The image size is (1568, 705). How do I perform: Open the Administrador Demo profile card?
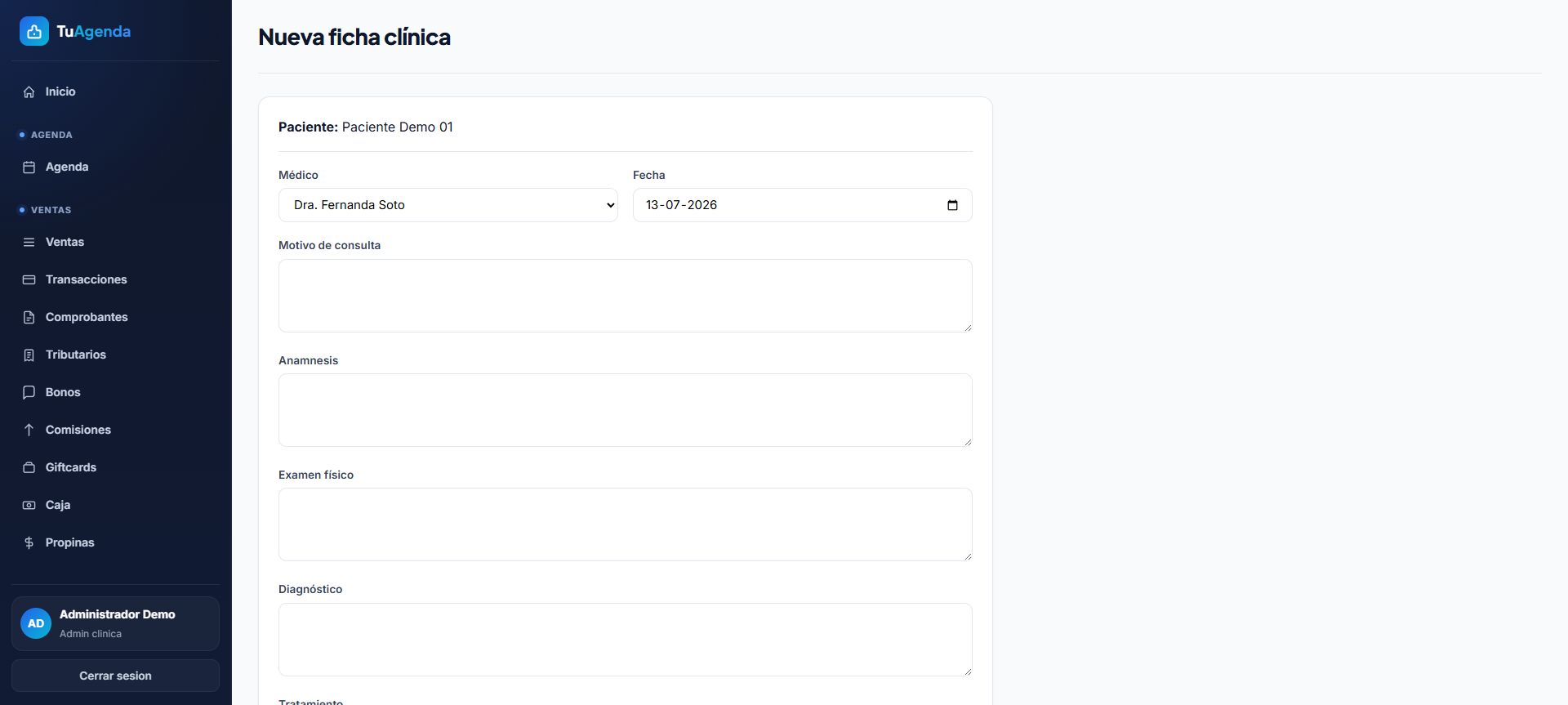(x=115, y=623)
